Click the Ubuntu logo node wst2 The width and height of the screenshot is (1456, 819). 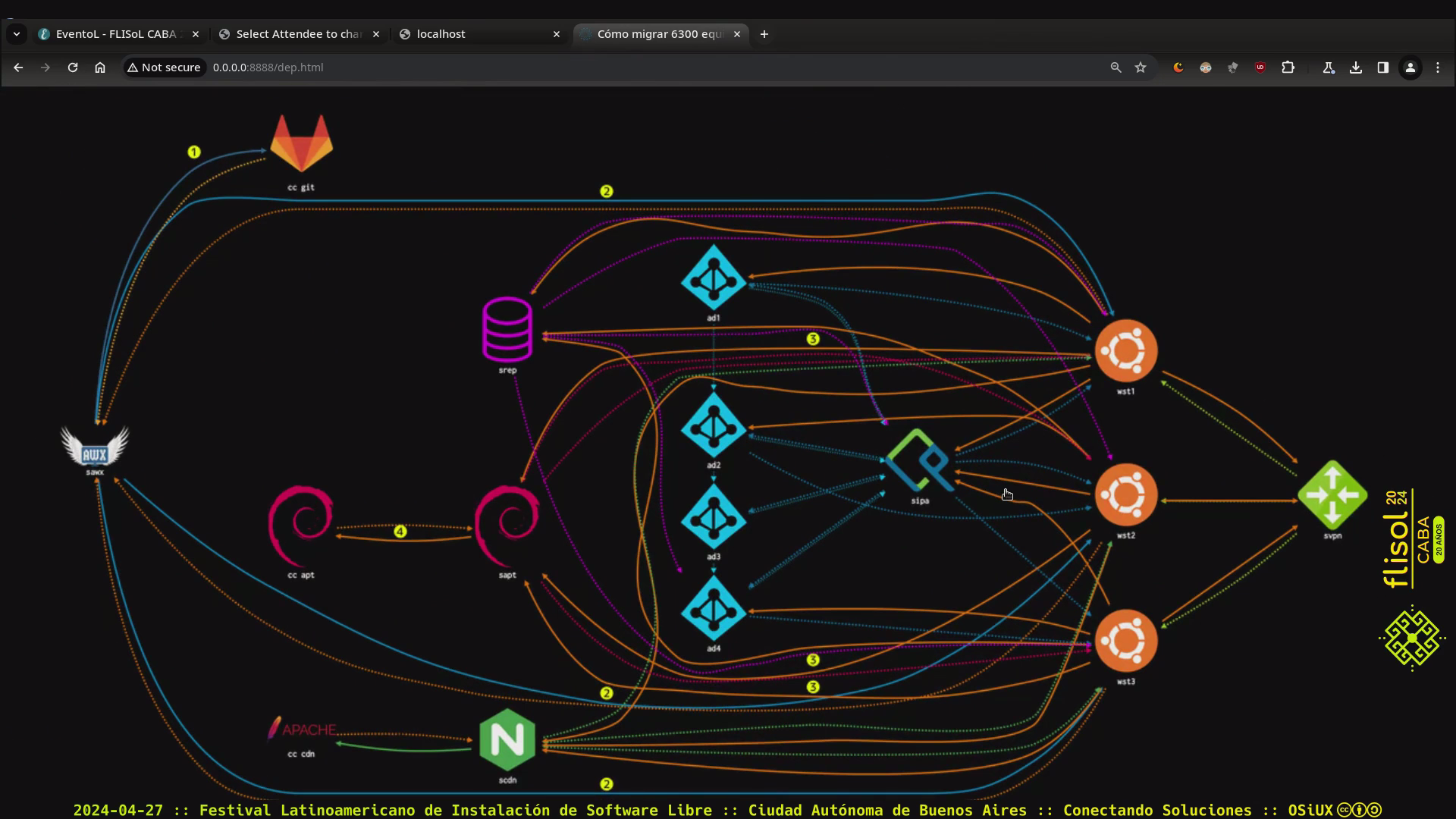point(1126,495)
